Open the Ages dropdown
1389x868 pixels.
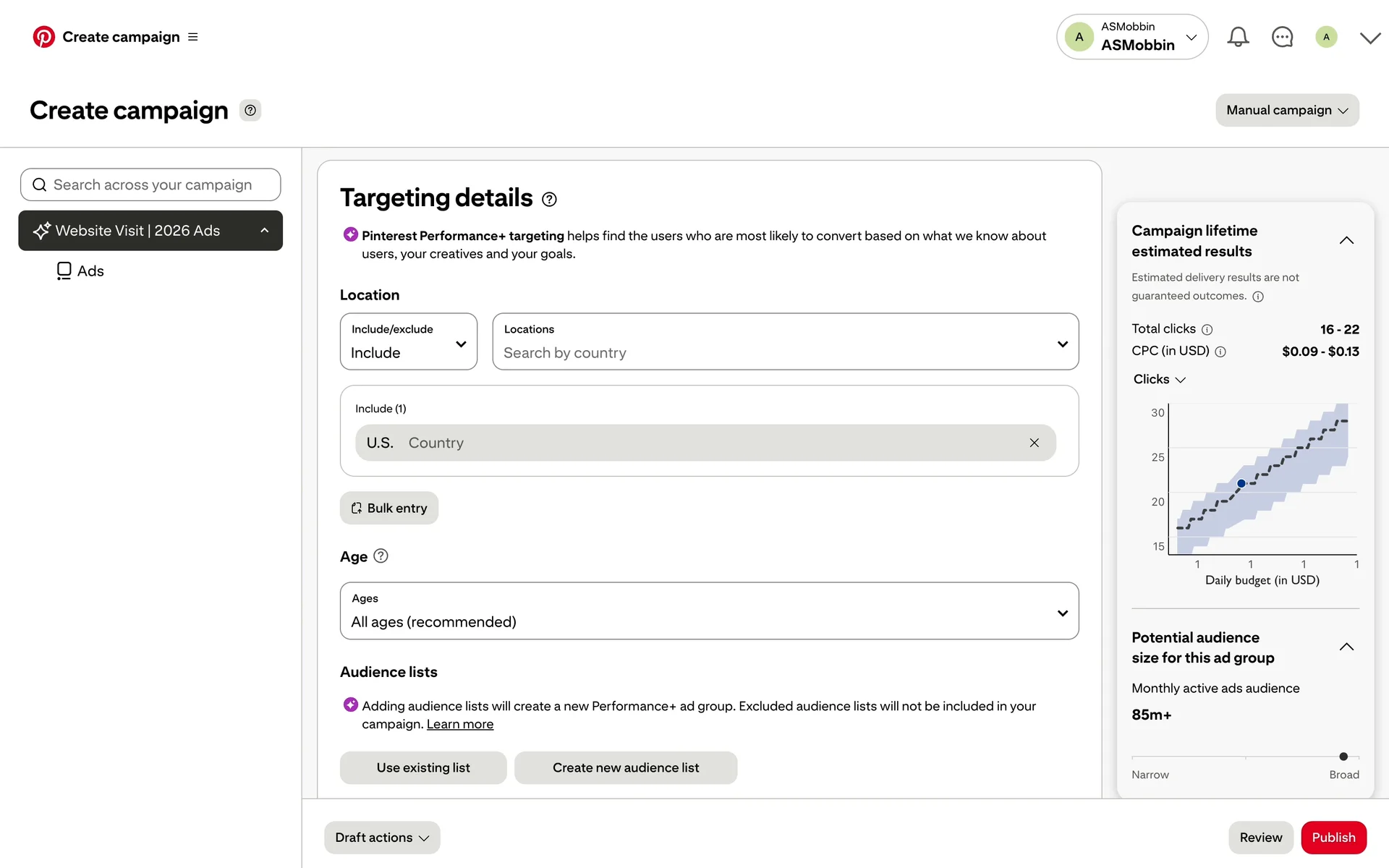[709, 611]
